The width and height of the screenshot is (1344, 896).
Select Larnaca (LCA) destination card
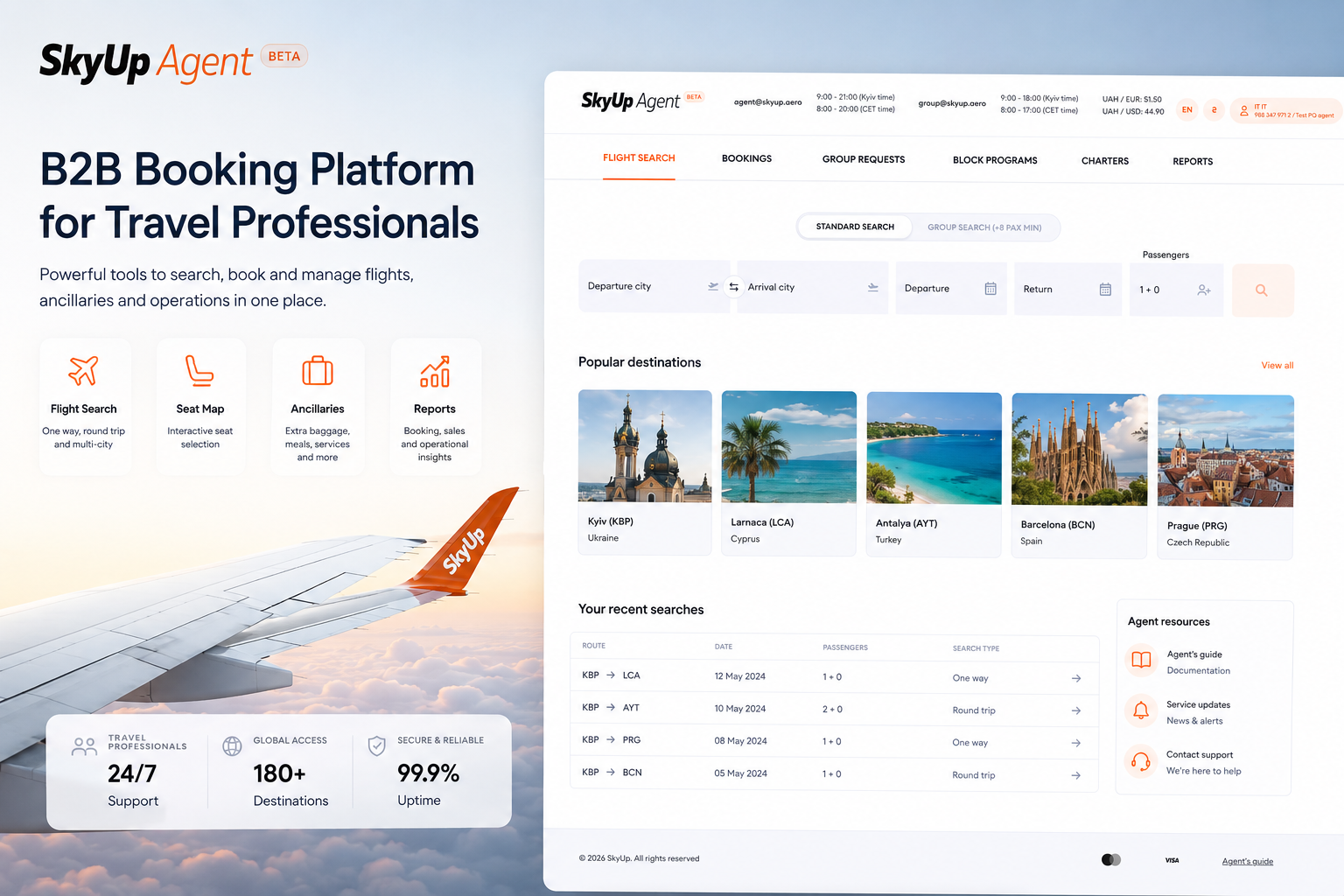pos(788,473)
